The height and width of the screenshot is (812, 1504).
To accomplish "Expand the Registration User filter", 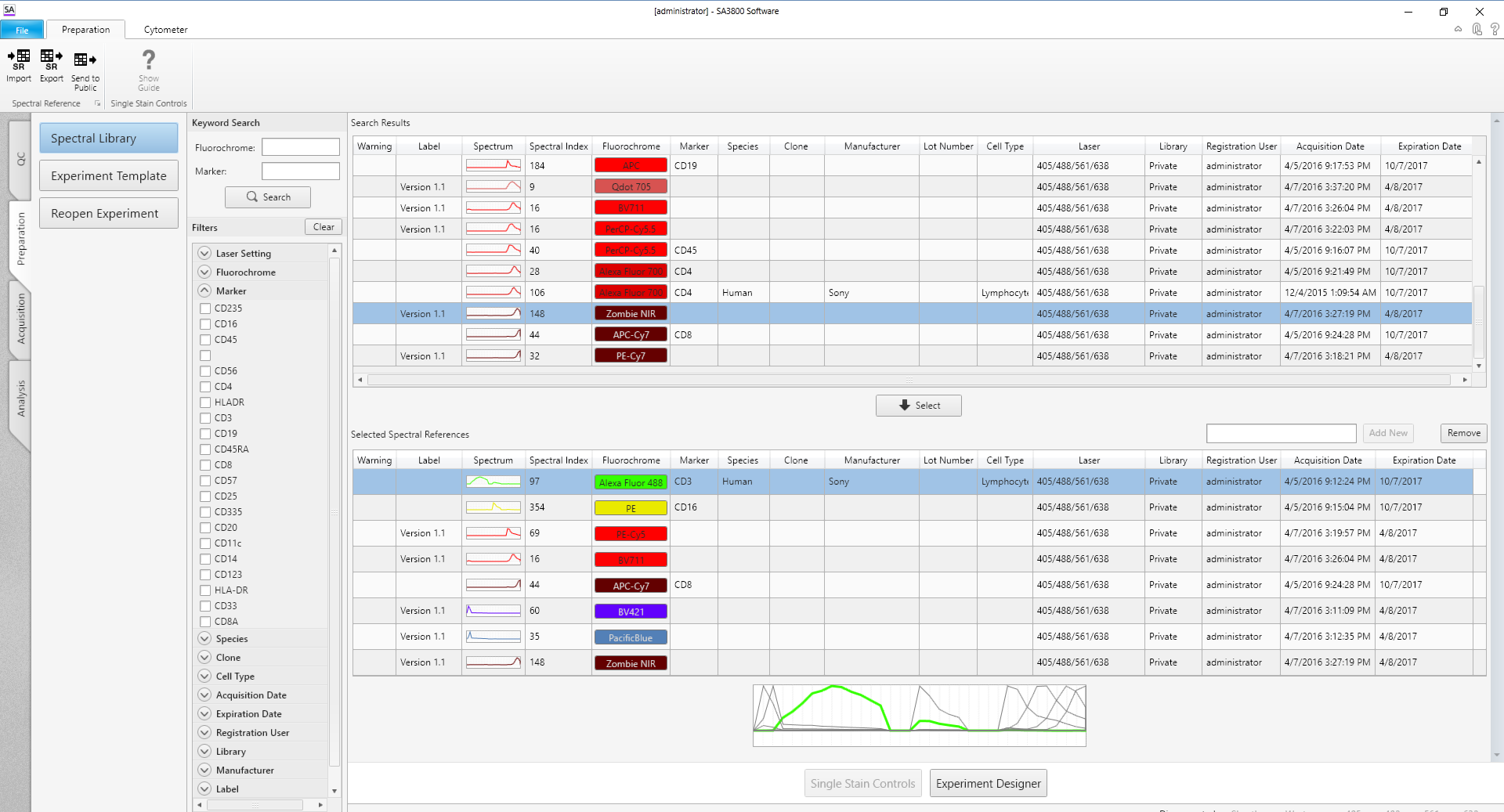I will click(x=204, y=732).
